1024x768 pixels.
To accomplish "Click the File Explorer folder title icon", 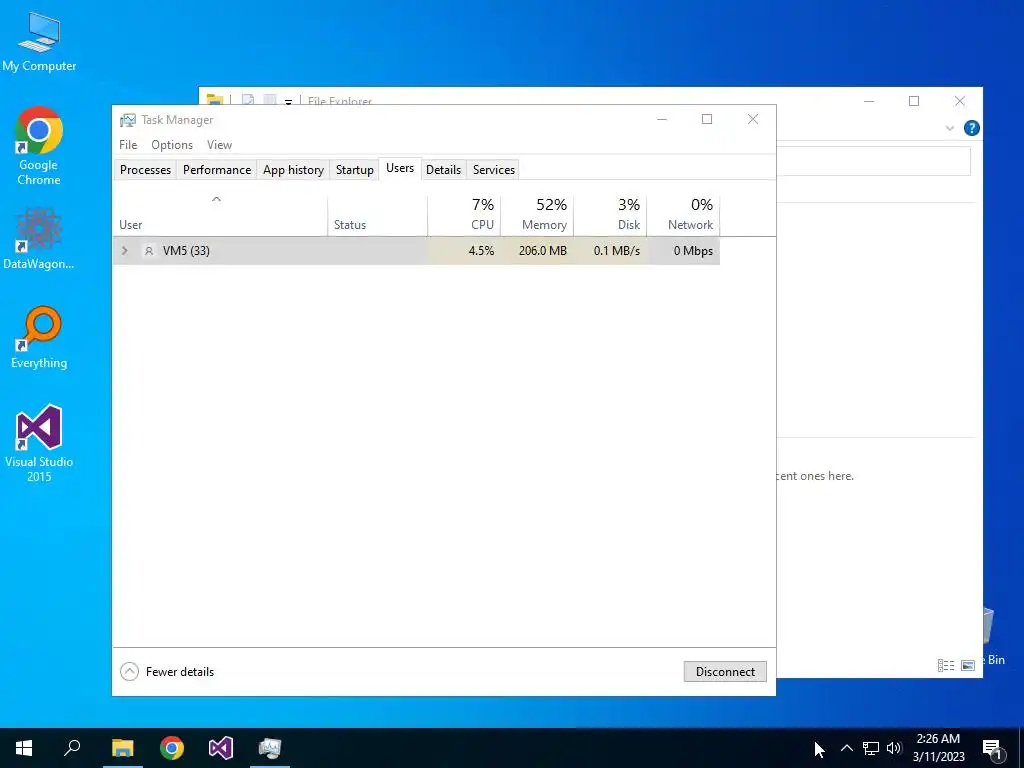I will pyautogui.click(x=215, y=100).
